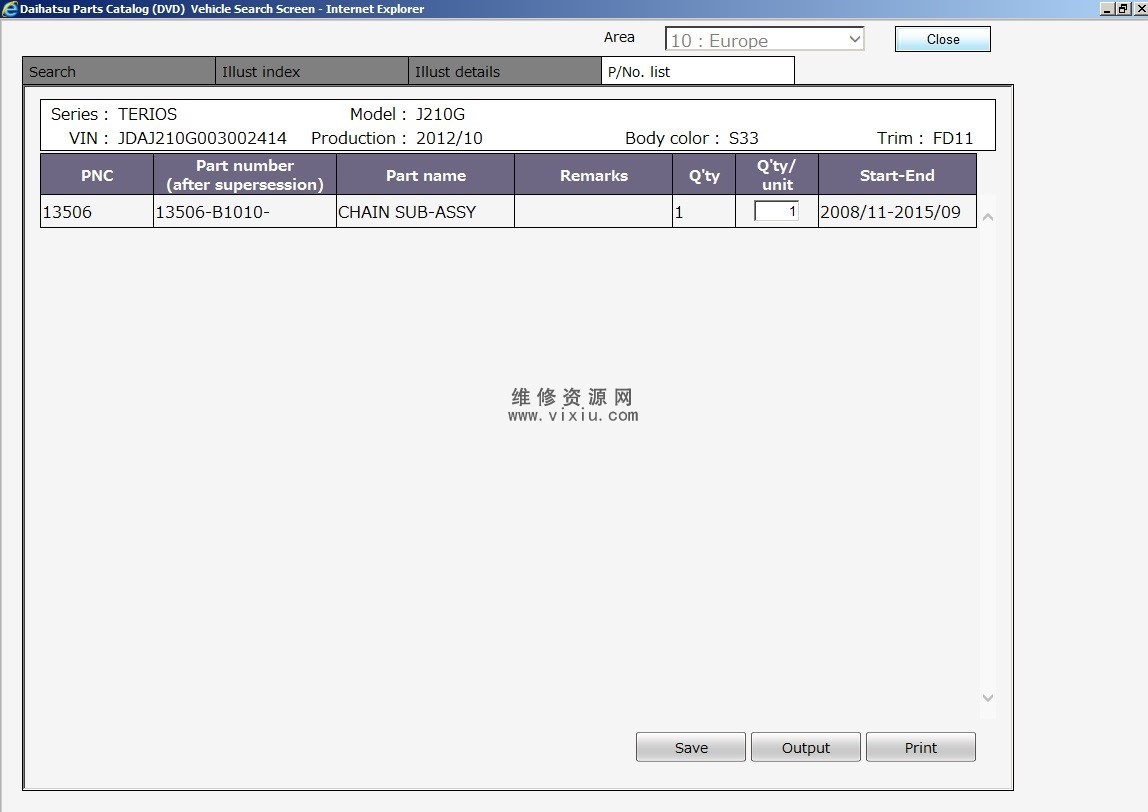The width and height of the screenshot is (1148, 812).
Task: Click the Part number column header
Action: [x=245, y=175]
